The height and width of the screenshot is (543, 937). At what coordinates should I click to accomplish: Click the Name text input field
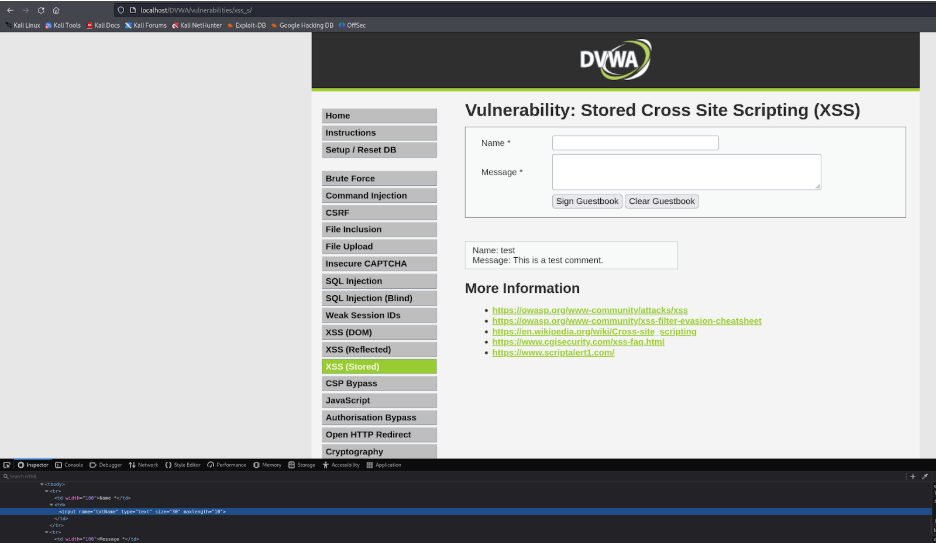click(635, 143)
